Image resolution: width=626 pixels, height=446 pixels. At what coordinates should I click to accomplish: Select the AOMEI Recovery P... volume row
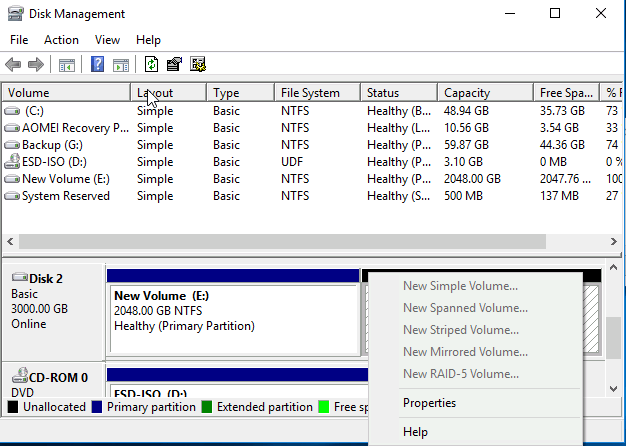point(311,128)
